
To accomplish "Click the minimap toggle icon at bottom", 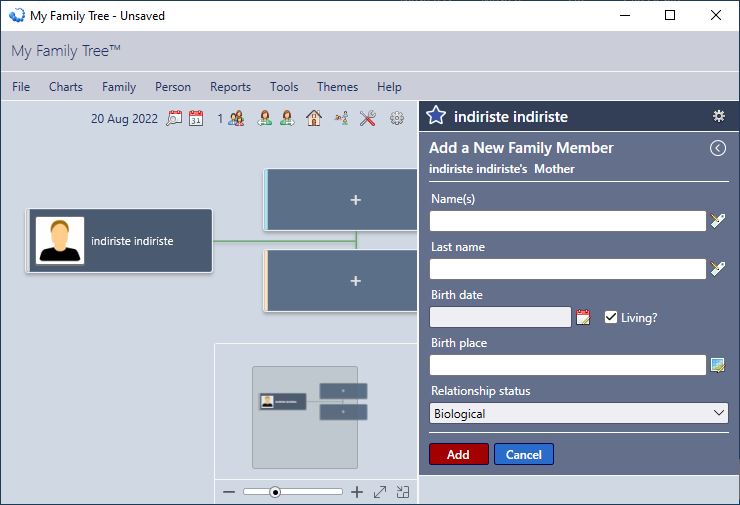I will 403,492.
